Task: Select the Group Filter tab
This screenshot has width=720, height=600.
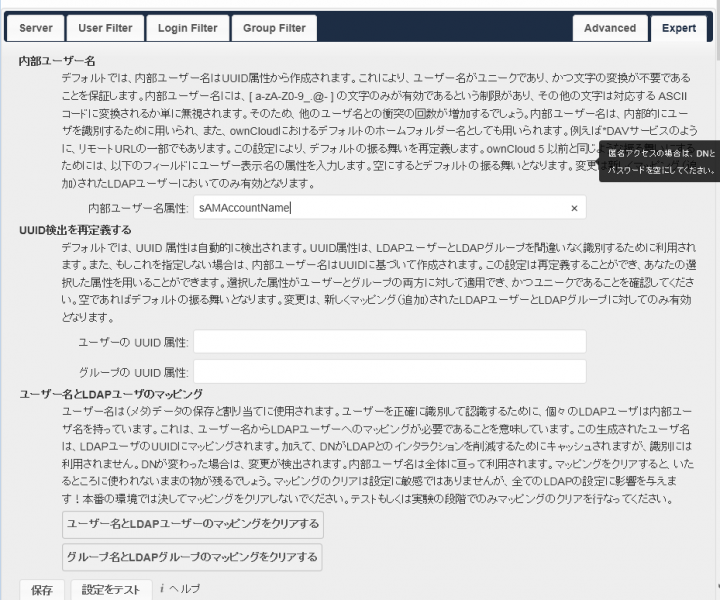Action: pyautogui.click(x=274, y=28)
